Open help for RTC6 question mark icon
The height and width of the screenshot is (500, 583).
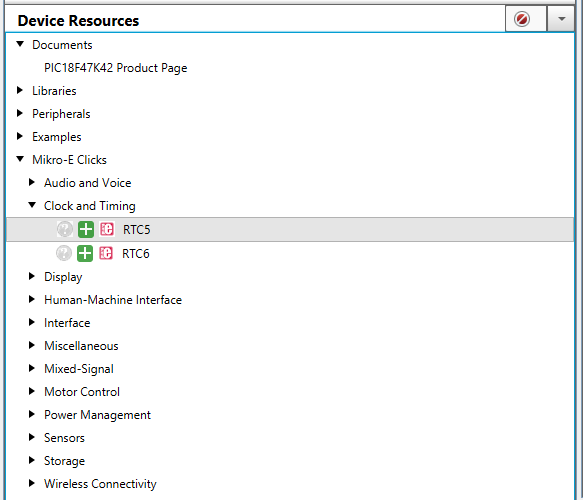point(64,254)
